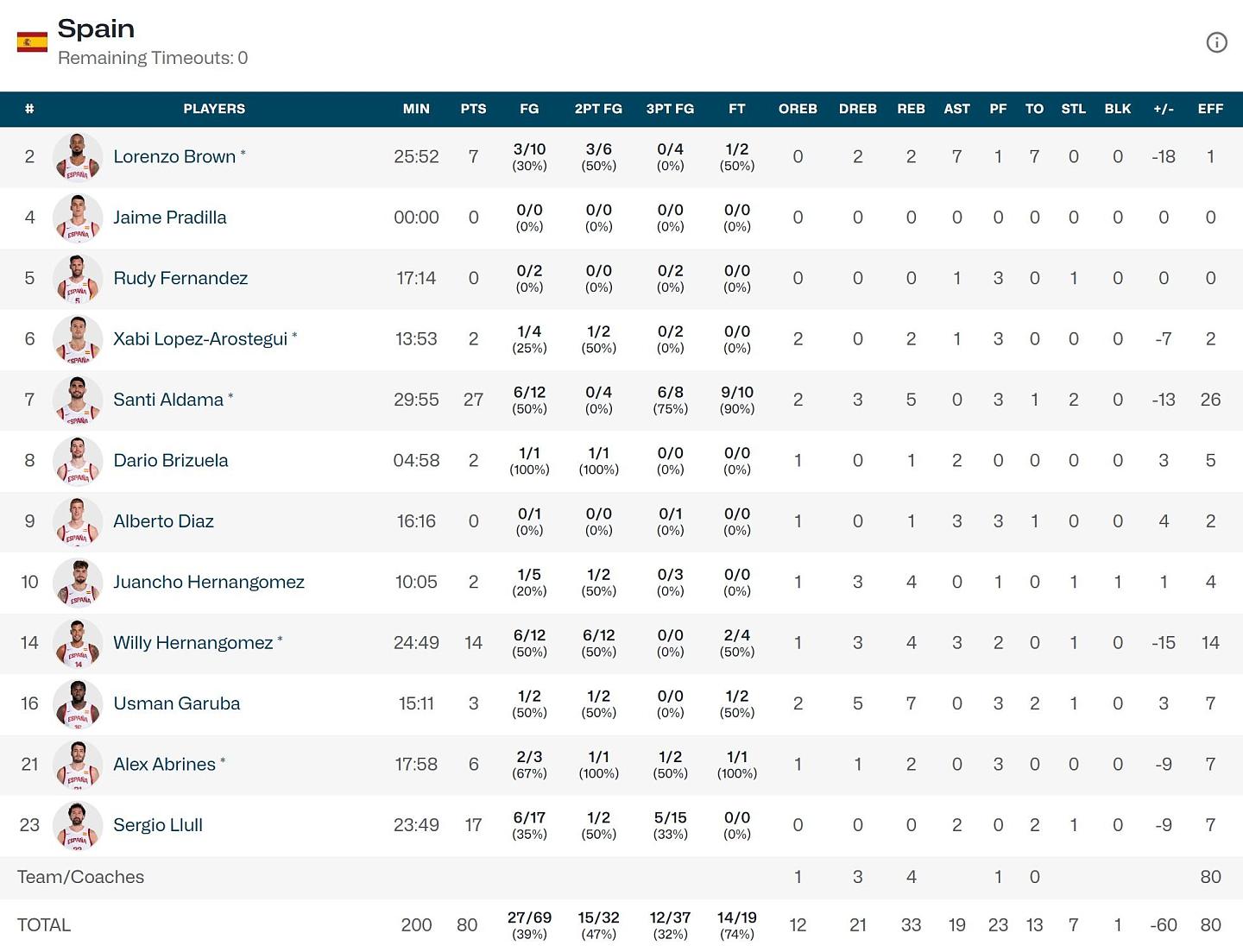The height and width of the screenshot is (952, 1243).
Task: Click Willy Hernangomez's 24:49 minutes cell
Action: [x=416, y=643]
